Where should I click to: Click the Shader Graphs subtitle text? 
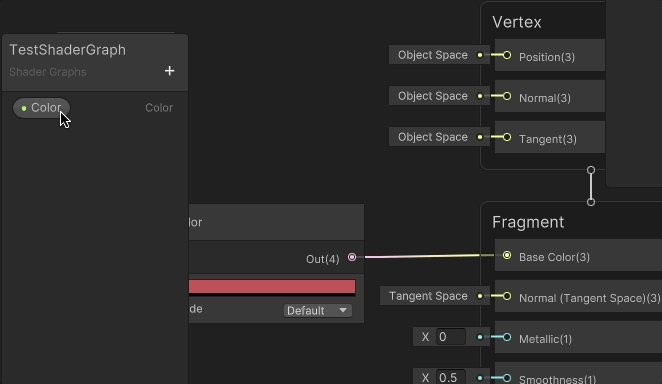coord(48,72)
